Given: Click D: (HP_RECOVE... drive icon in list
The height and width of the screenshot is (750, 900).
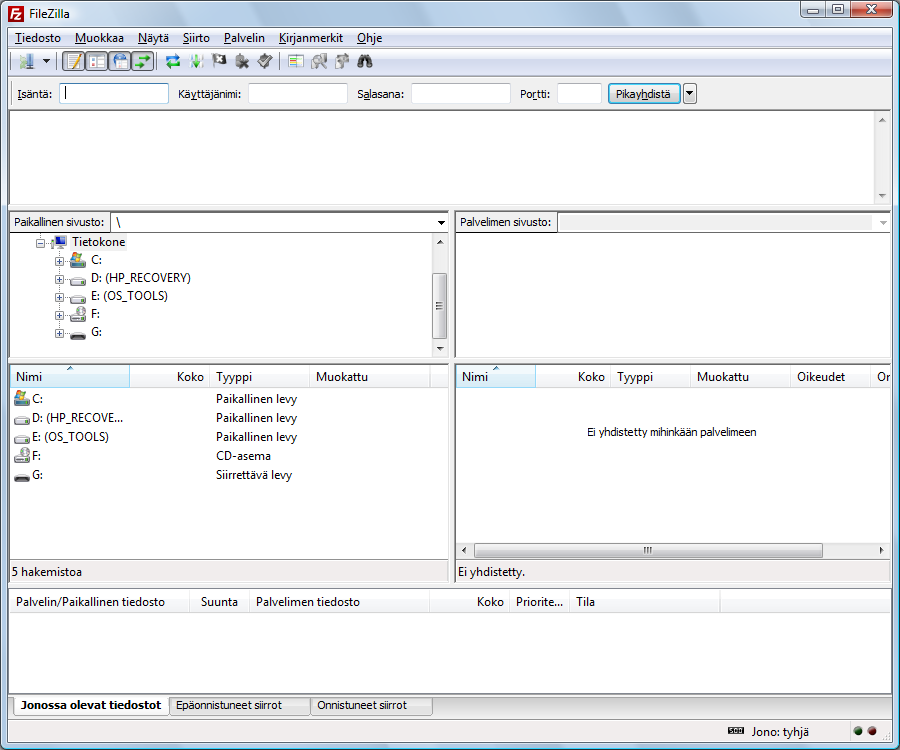Looking at the screenshot, I should pyautogui.click(x=22, y=419).
